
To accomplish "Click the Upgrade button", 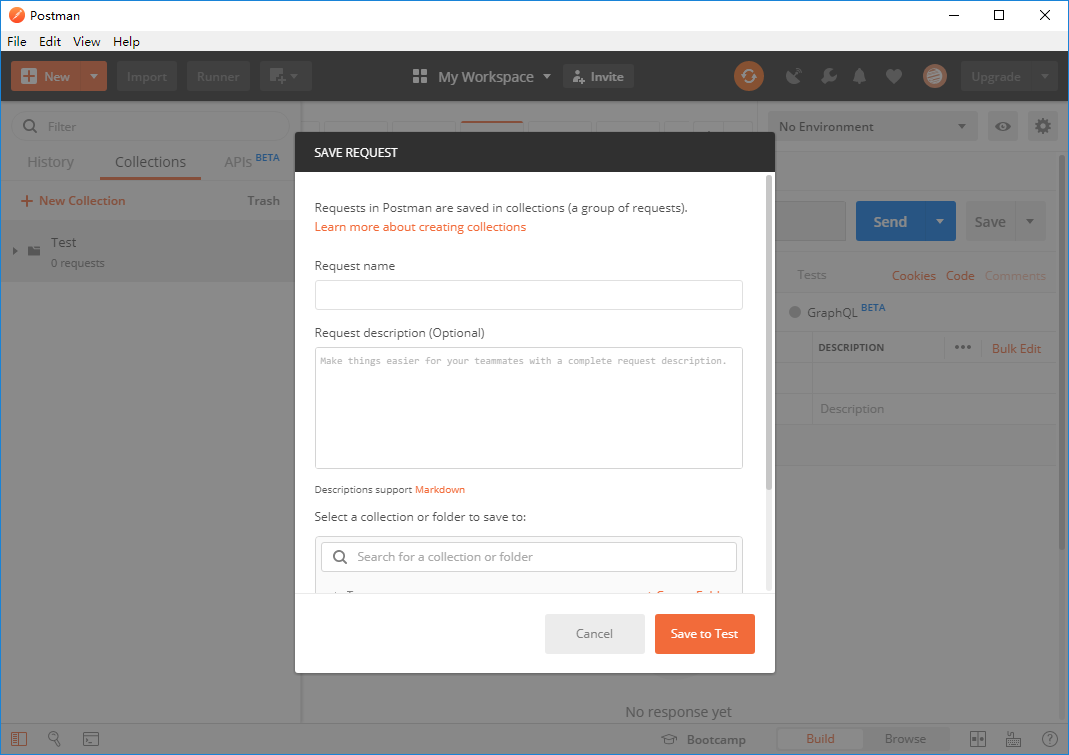I will (x=995, y=76).
